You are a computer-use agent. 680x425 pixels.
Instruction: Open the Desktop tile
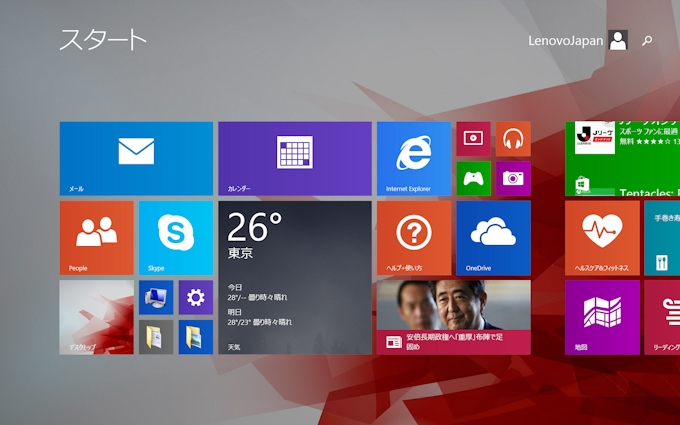(96, 317)
